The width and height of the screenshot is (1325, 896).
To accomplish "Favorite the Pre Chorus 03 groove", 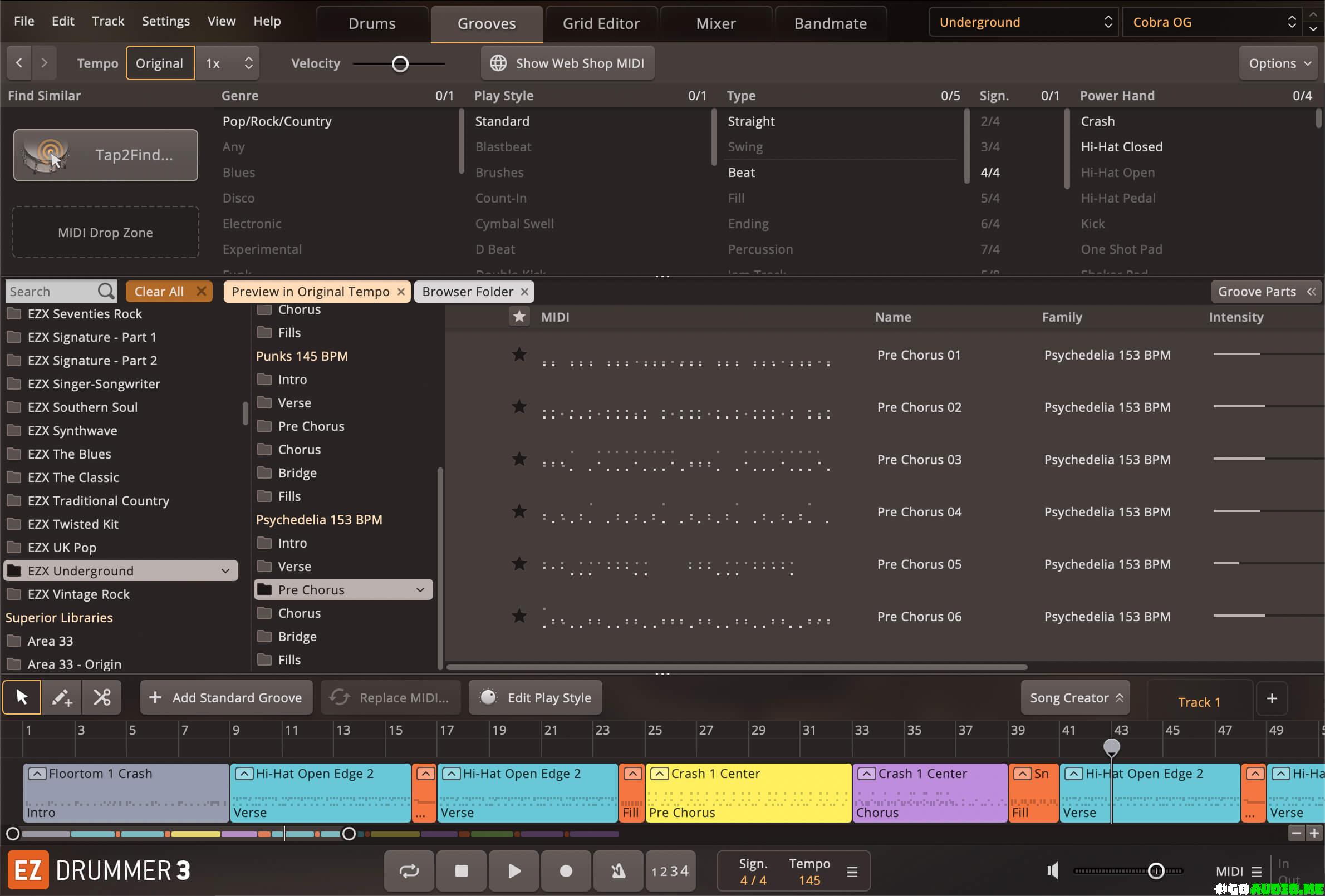I will (x=519, y=459).
